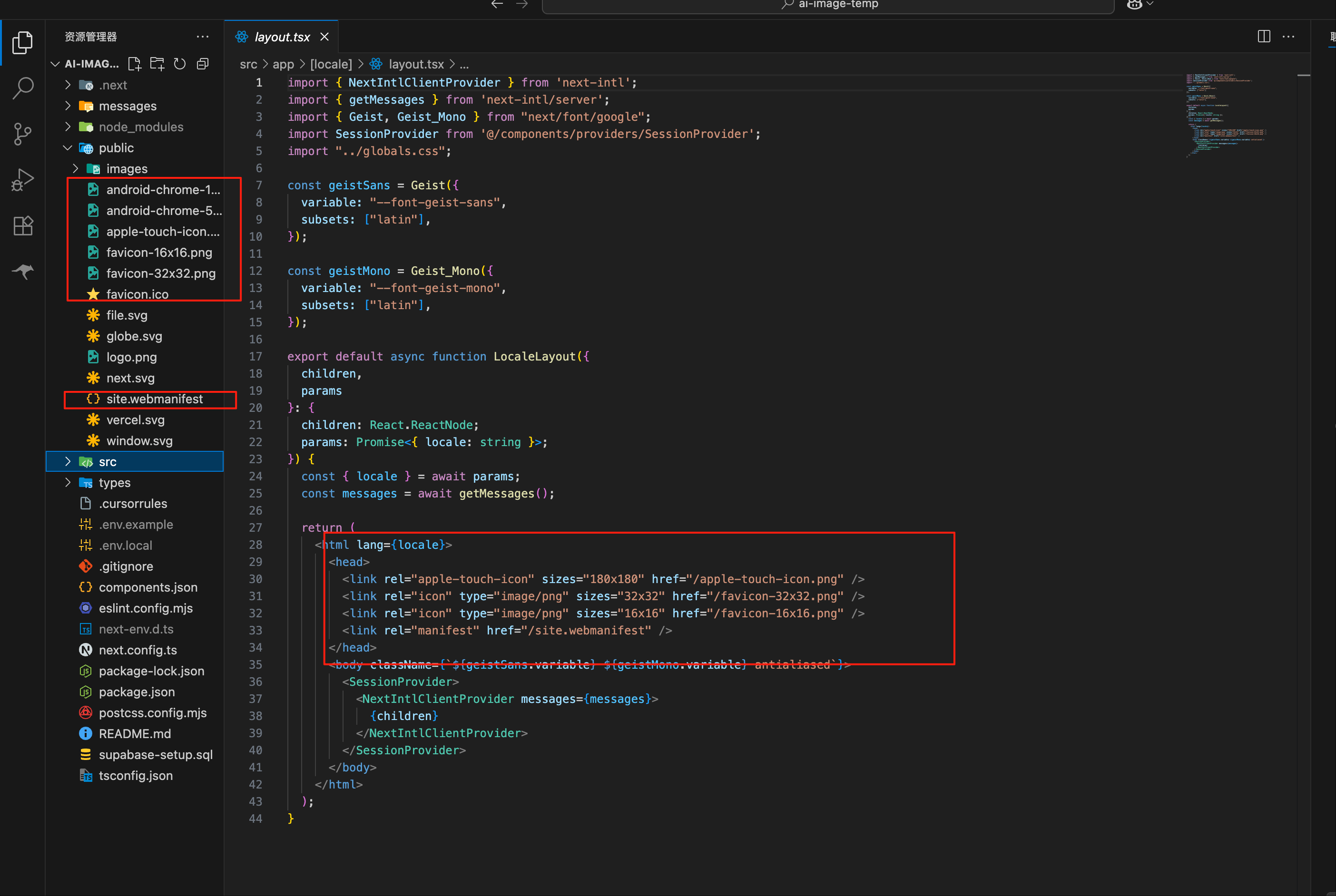
Task: Open globe.svg in Explorer
Action: pyautogui.click(x=134, y=336)
